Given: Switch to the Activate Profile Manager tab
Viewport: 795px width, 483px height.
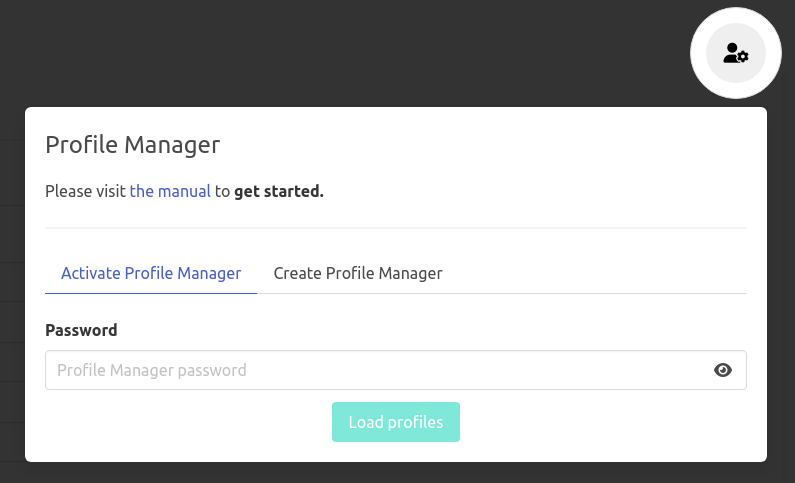Looking at the screenshot, I should (x=151, y=273).
